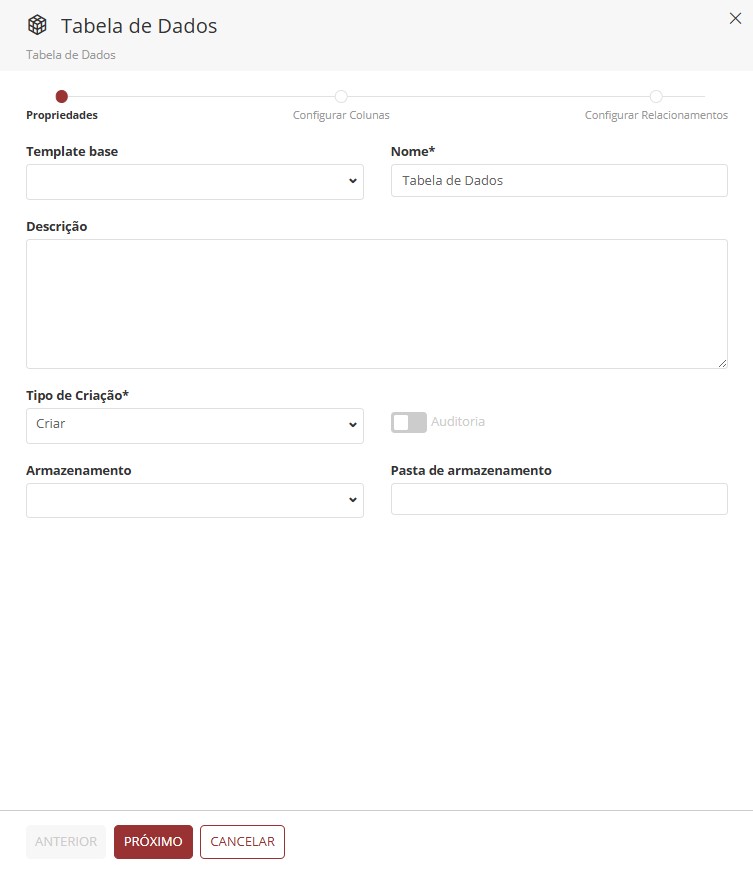The height and width of the screenshot is (871, 753).
Task: Click the Propriedades step circle marker
Action: pyautogui.click(x=62, y=97)
